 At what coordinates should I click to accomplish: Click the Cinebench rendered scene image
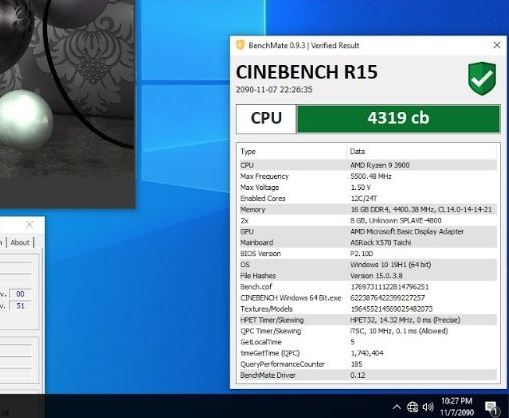(67, 103)
